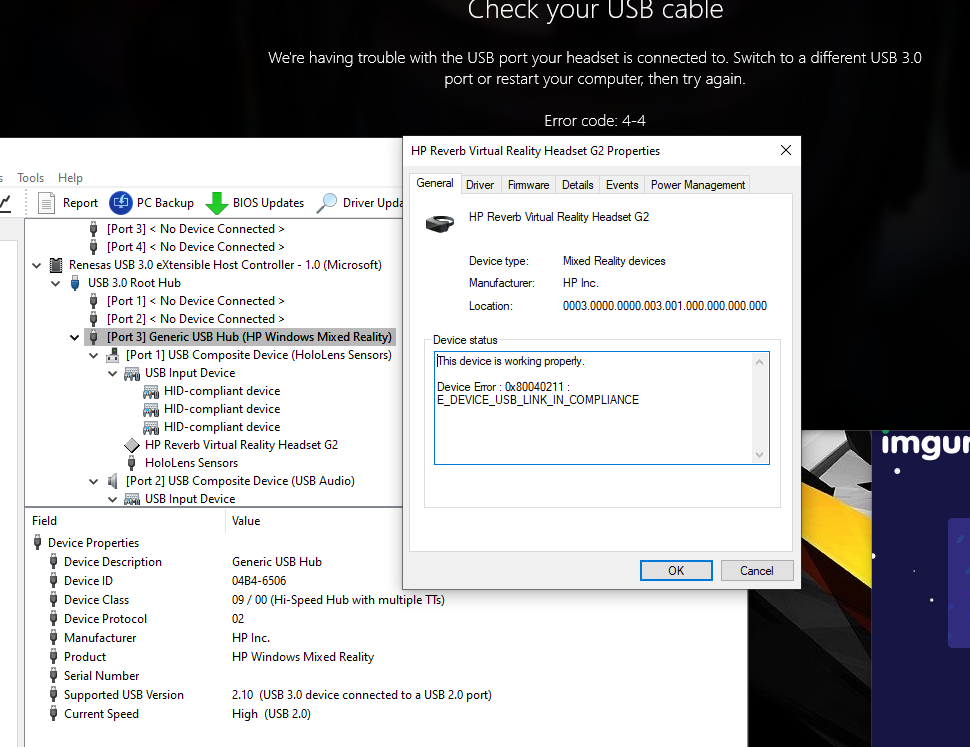
Task: Select the upper Port 3 No Device Connected
Action: (195, 229)
